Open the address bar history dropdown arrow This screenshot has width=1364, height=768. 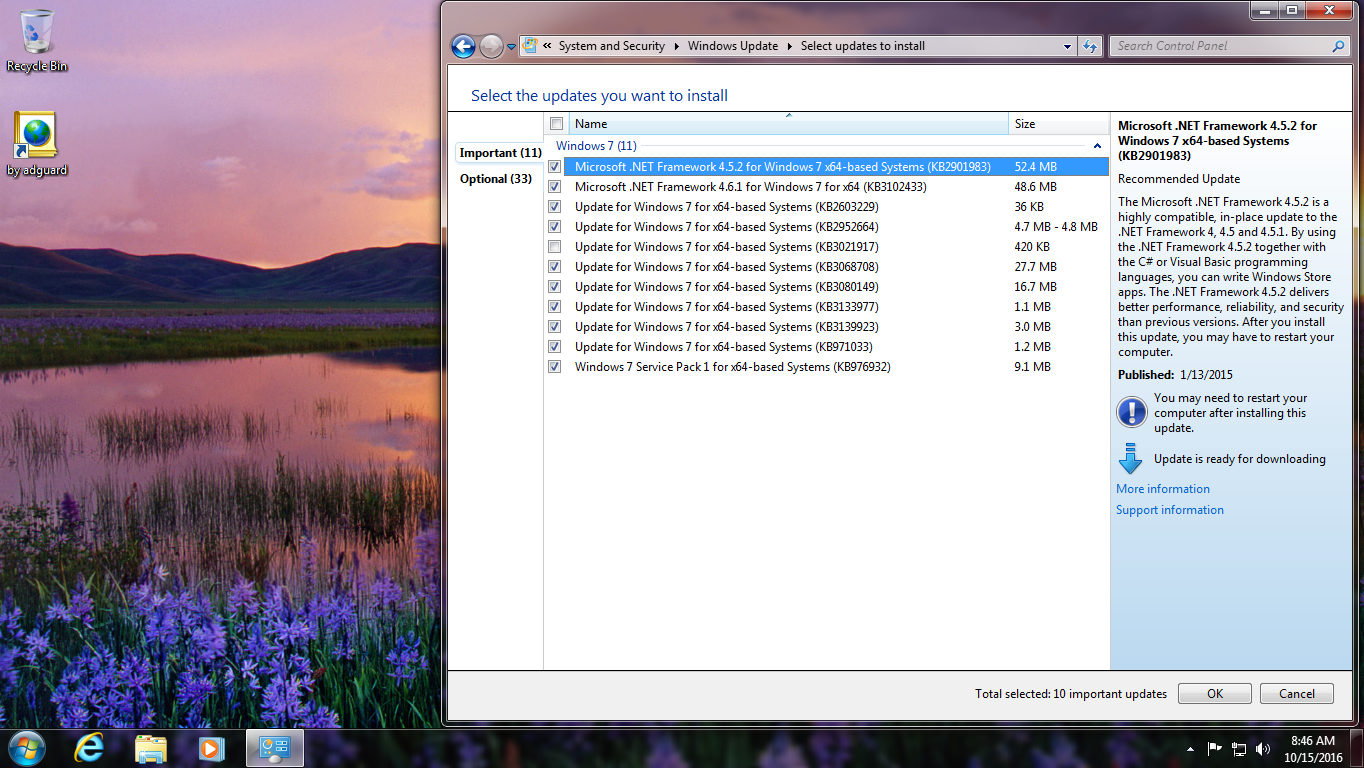point(1068,46)
